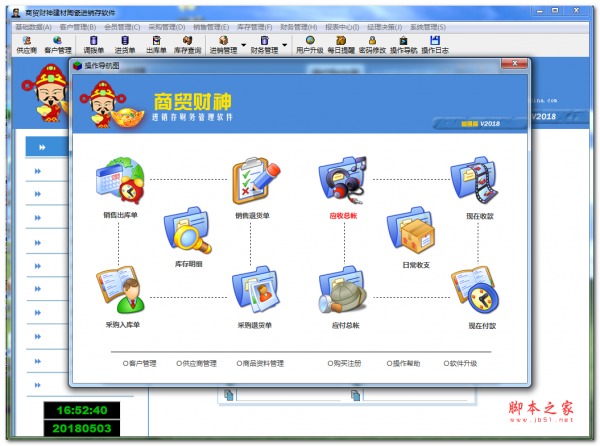Open the 操作导航 toolbar icon

tap(404, 45)
